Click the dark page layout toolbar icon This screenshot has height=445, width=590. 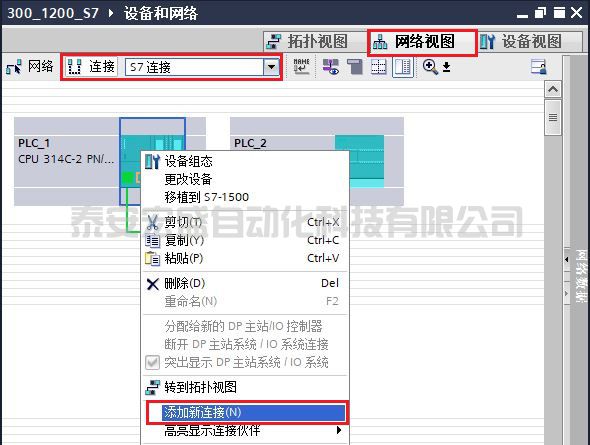click(355, 67)
